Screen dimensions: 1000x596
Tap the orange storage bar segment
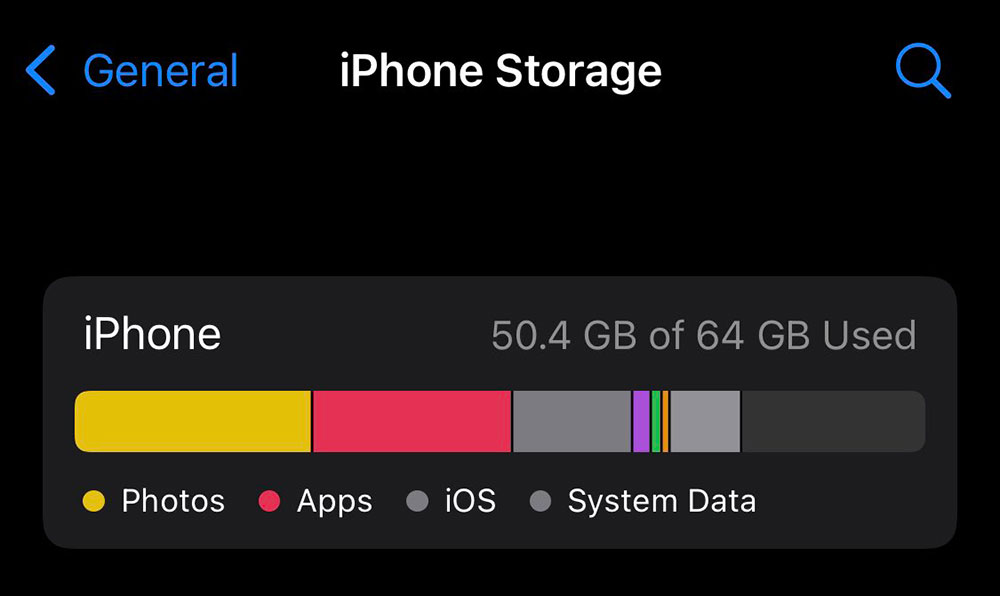(x=665, y=421)
